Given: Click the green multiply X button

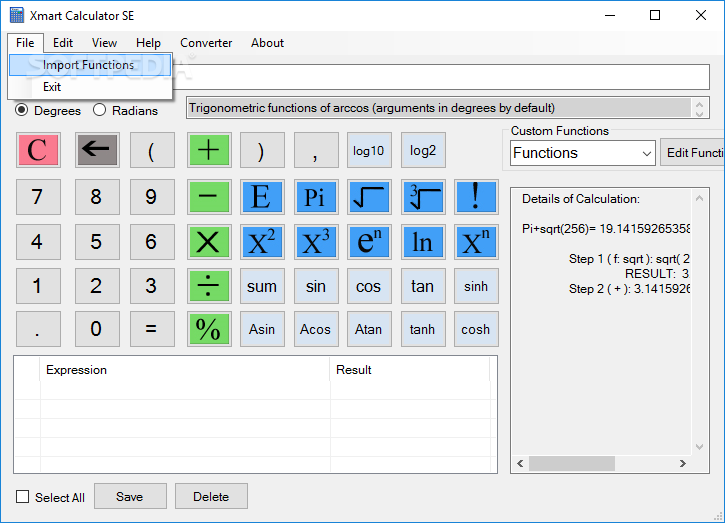Looking at the screenshot, I should pos(209,242).
